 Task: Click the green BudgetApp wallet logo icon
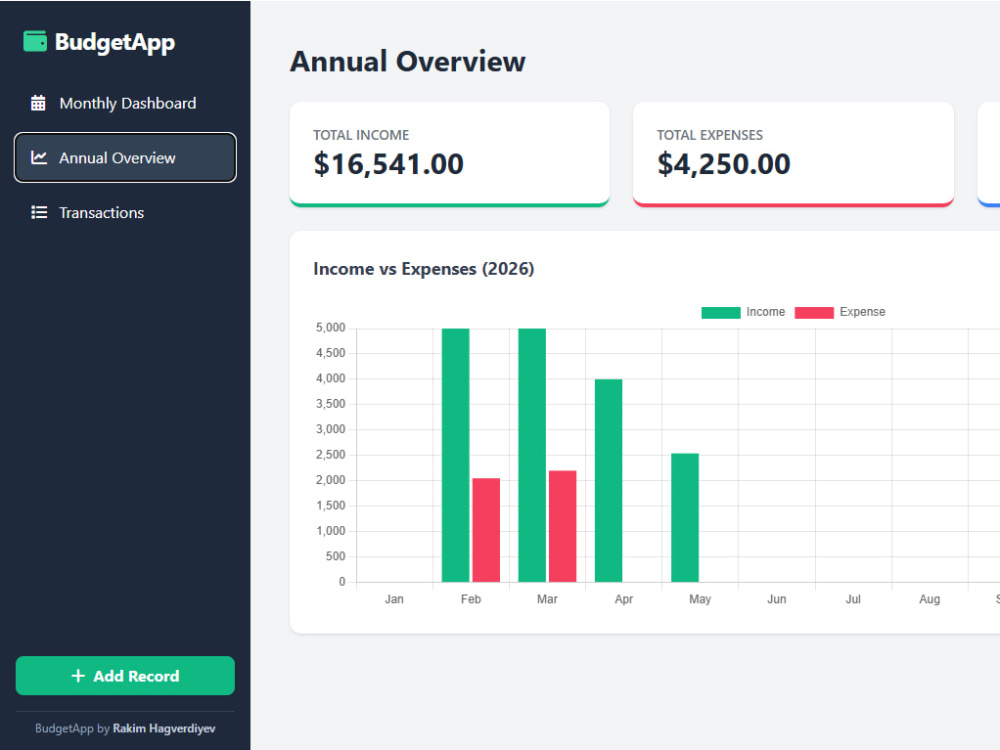tap(35, 41)
